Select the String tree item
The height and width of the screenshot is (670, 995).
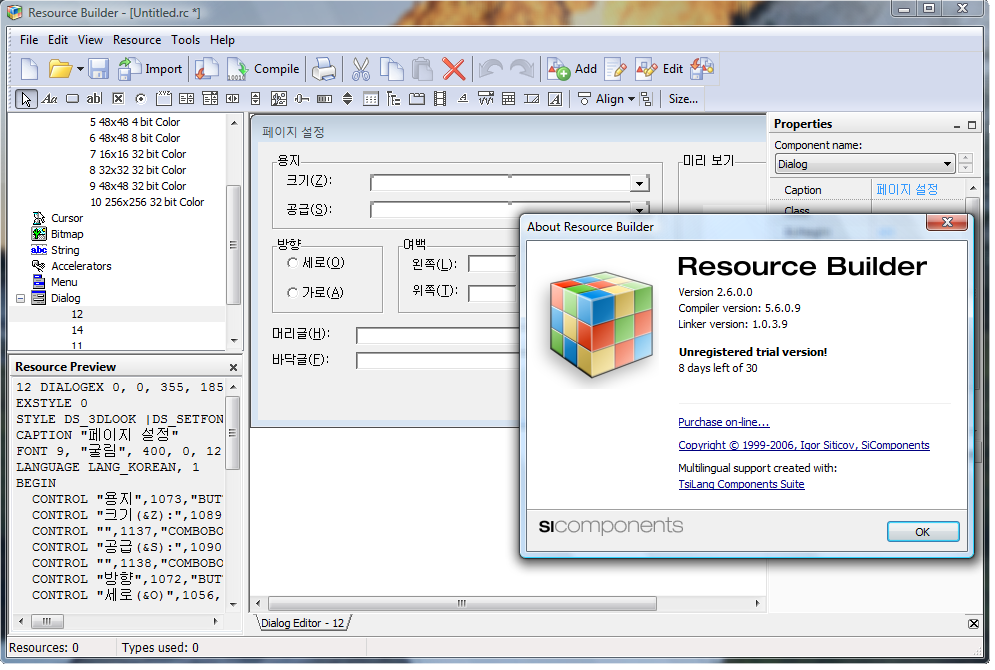(x=65, y=250)
